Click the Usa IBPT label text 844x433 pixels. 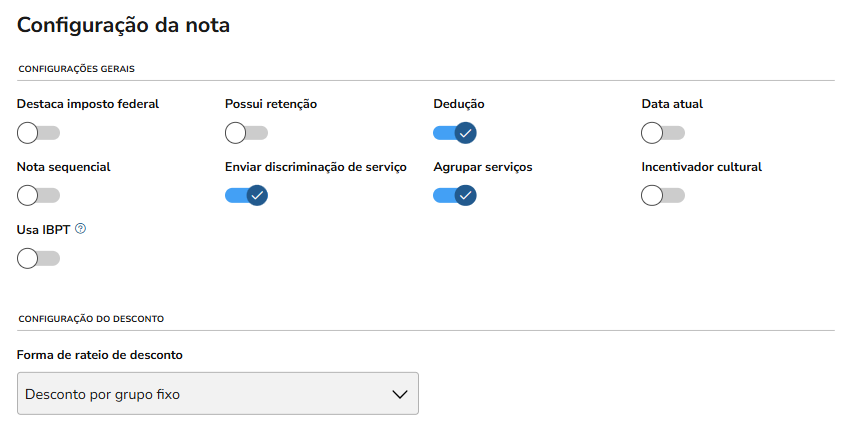(44, 230)
